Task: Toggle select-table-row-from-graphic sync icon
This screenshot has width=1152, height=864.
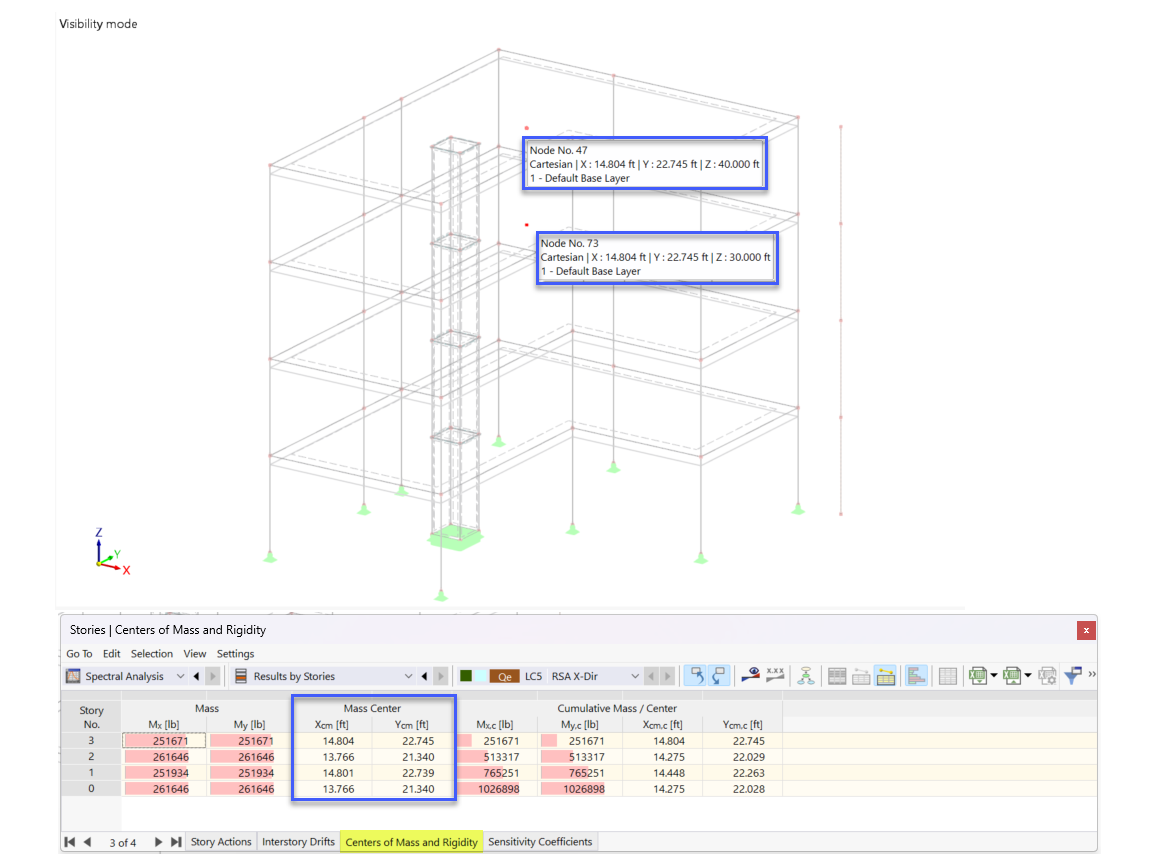Action: (719, 675)
